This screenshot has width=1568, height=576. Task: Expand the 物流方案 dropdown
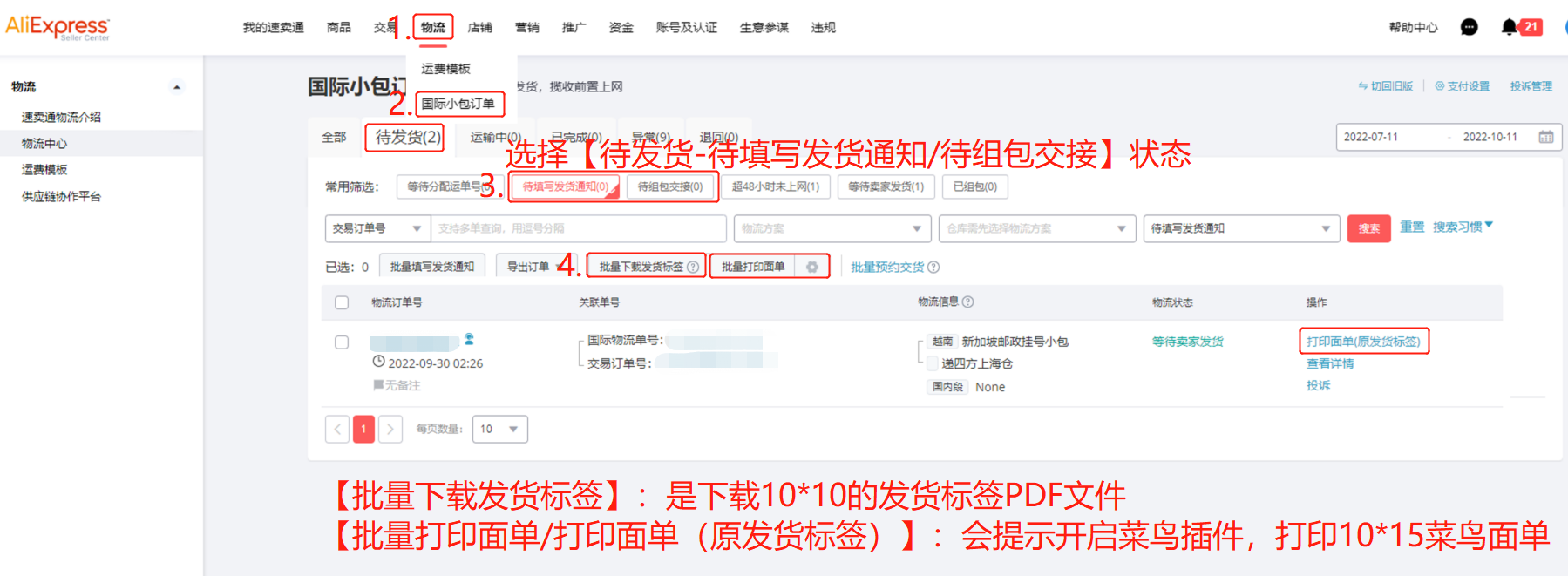pyautogui.click(x=832, y=228)
